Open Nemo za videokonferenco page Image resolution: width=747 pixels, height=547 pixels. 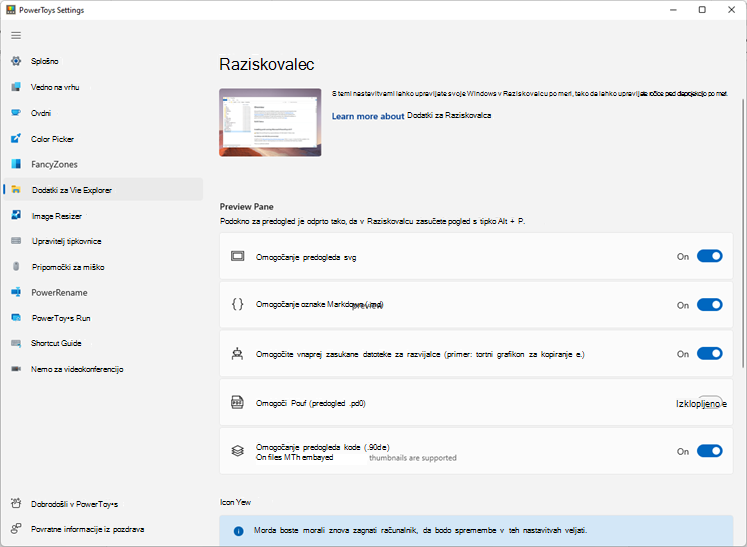pyautogui.click(x=103, y=369)
